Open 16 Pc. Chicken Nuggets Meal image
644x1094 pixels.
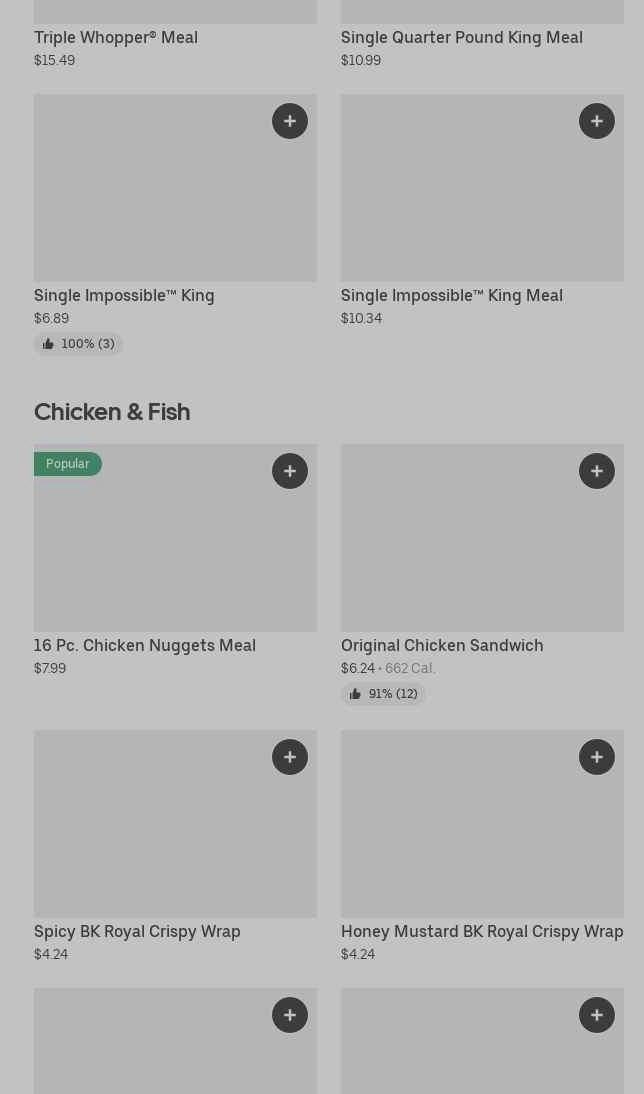[x=160, y=550]
